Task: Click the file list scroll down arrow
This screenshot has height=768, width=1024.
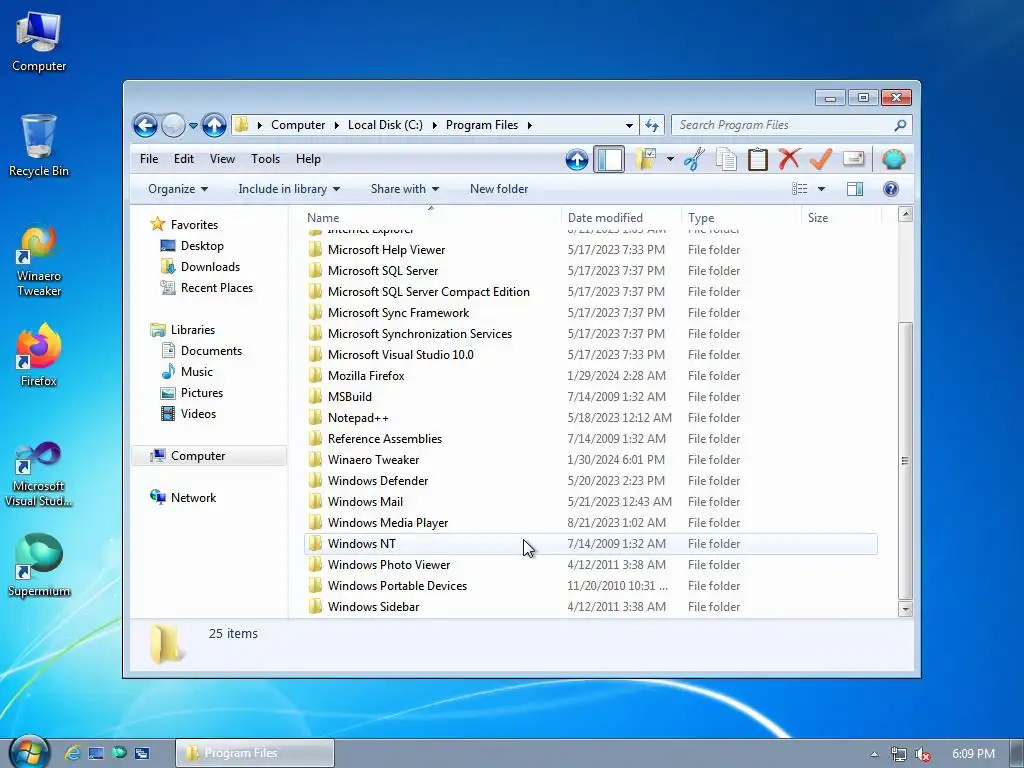Action: pyautogui.click(x=905, y=609)
